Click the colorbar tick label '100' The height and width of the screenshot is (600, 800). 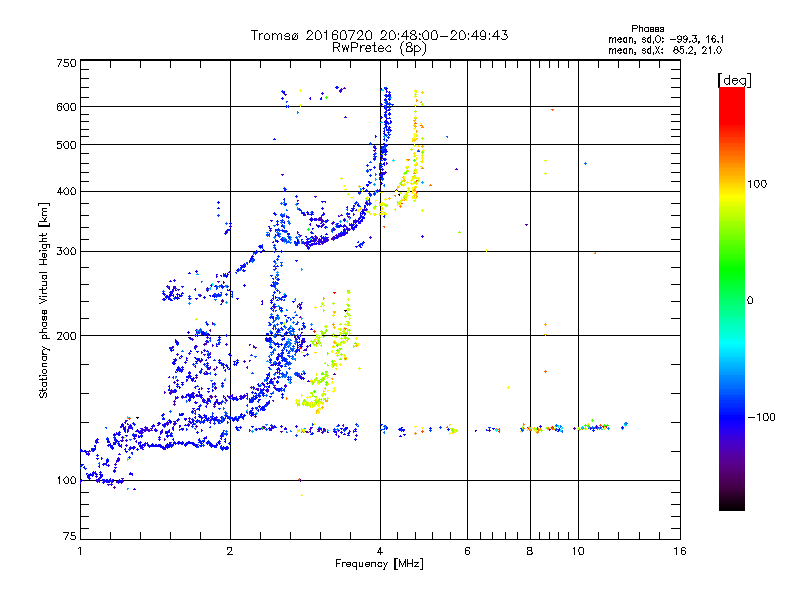tap(757, 184)
